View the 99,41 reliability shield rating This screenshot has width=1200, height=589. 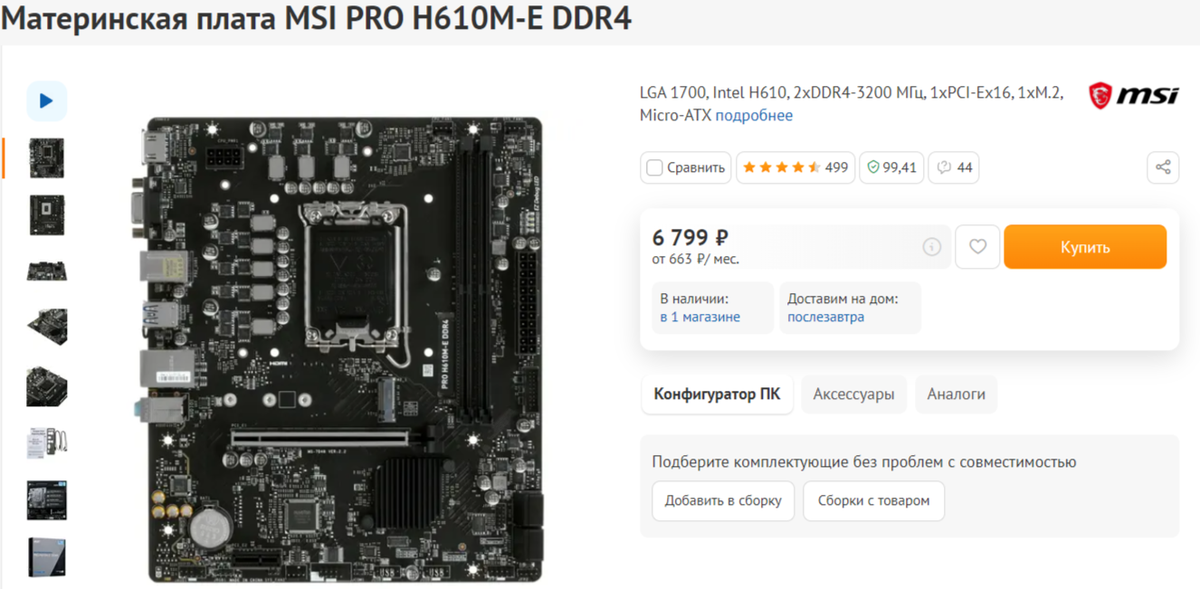pyautogui.click(x=891, y=167)
